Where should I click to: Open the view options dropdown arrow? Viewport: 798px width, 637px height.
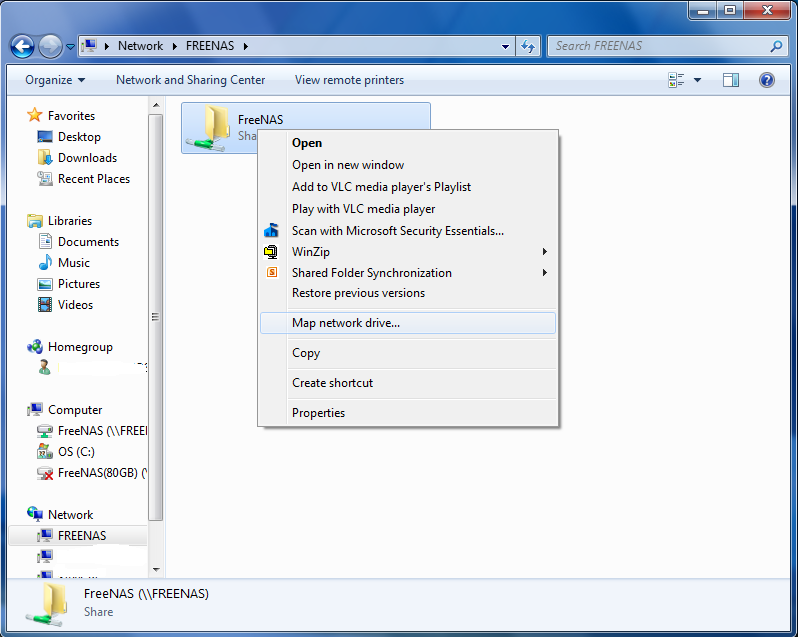point(697,80)
